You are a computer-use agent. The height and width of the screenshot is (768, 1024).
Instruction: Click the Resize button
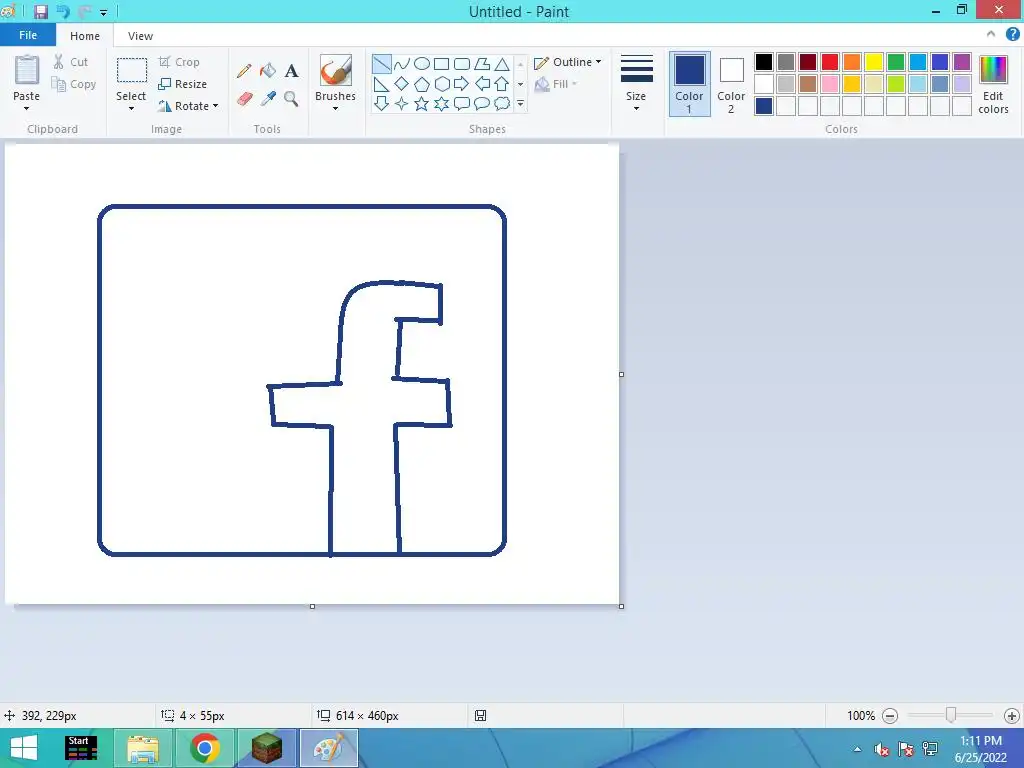183,84
